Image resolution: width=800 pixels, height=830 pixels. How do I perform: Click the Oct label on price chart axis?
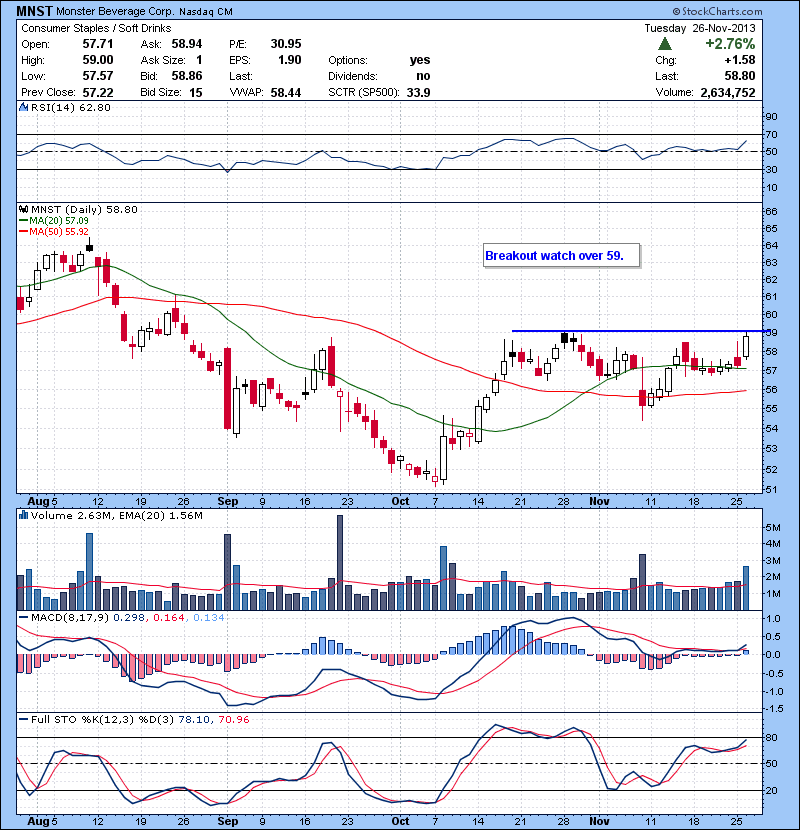pos(400,501)
